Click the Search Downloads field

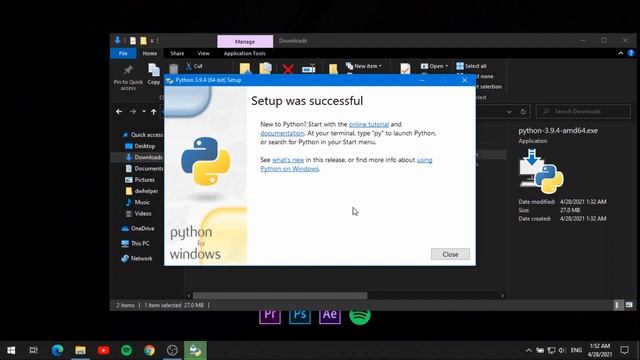click(583, 111)
